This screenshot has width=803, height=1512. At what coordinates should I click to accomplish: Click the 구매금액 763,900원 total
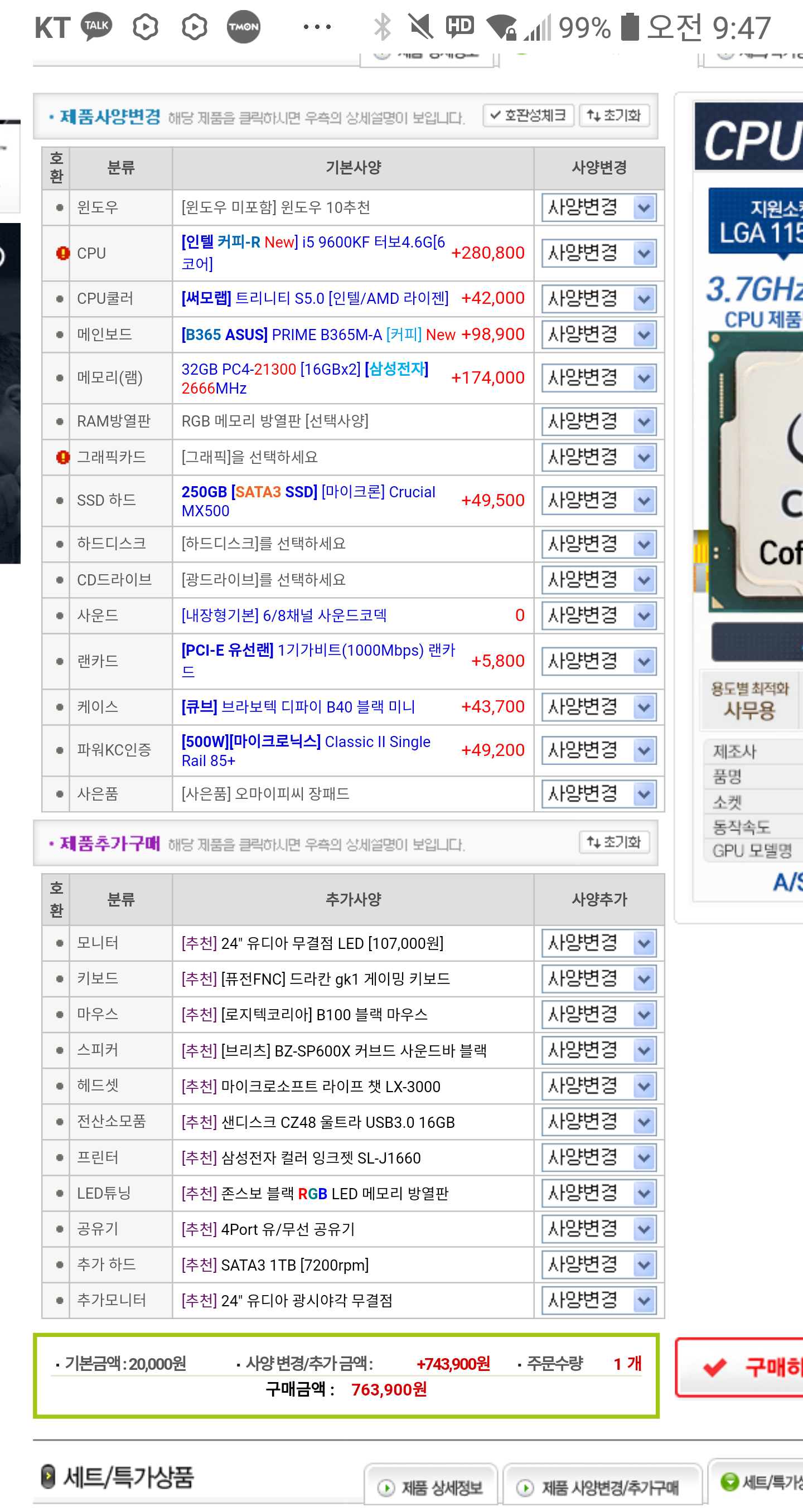pos(346,1389)
